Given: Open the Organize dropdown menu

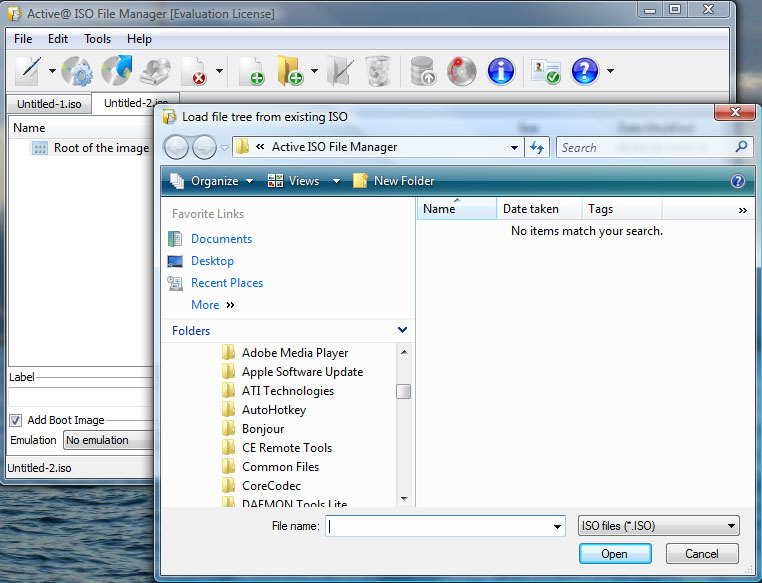Looking at the screenshot, I should click(212, 181).
